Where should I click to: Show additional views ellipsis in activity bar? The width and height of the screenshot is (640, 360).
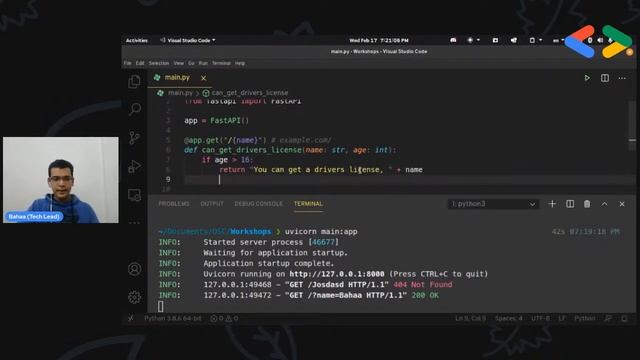(134, 223)
